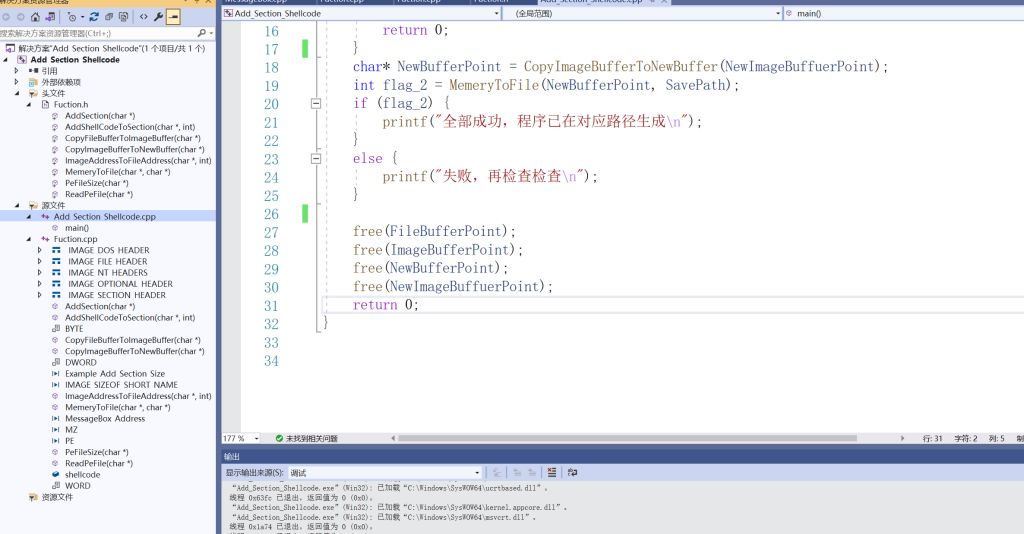Click the search magnifier in Solution Explorer
This screenshot has height=534, width=1024.
203,33
